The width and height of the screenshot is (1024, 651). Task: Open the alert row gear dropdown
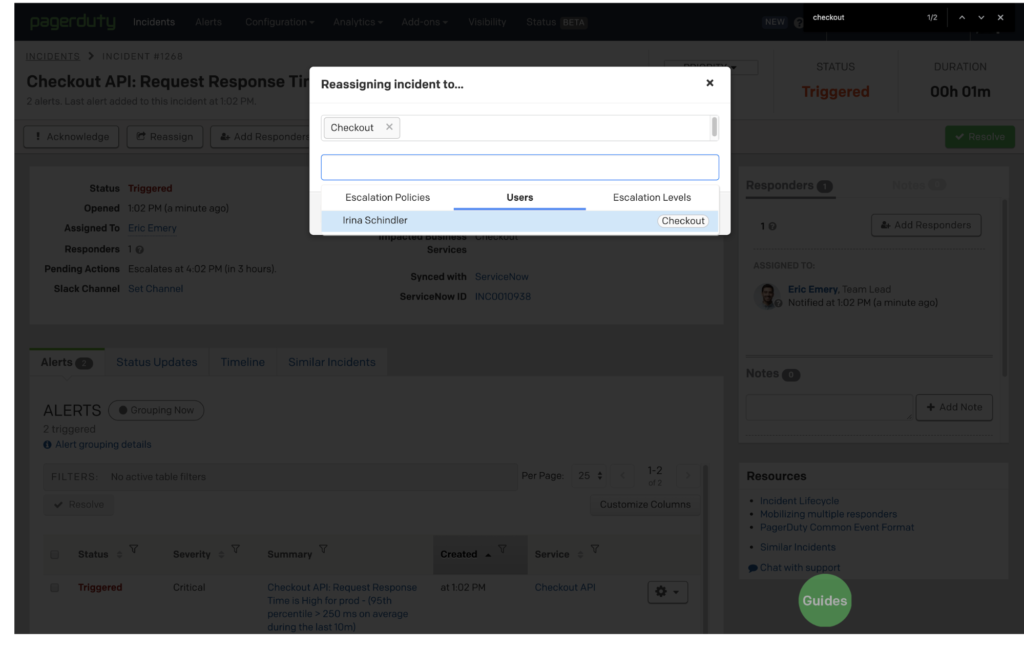[x=667, y=592]
